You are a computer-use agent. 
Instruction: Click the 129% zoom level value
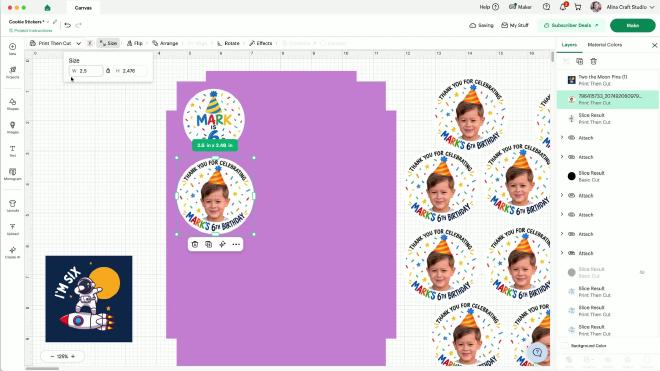62,356
